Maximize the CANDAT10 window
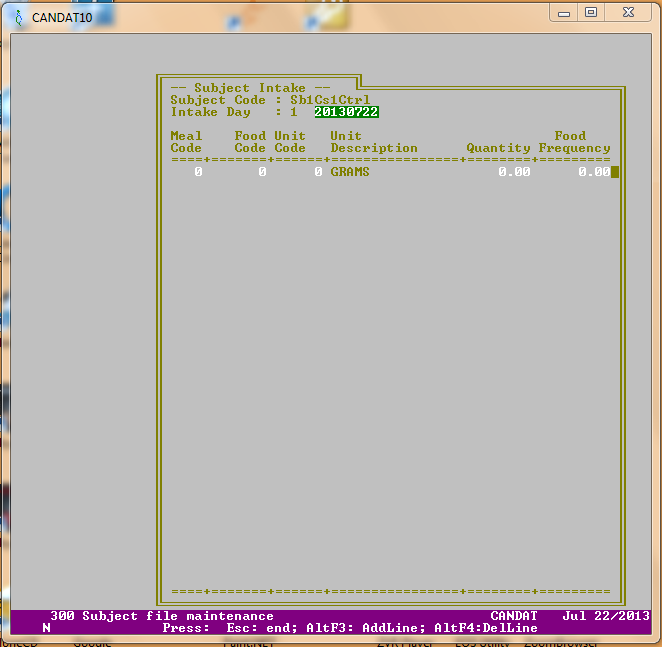 (x=591, y=12)
